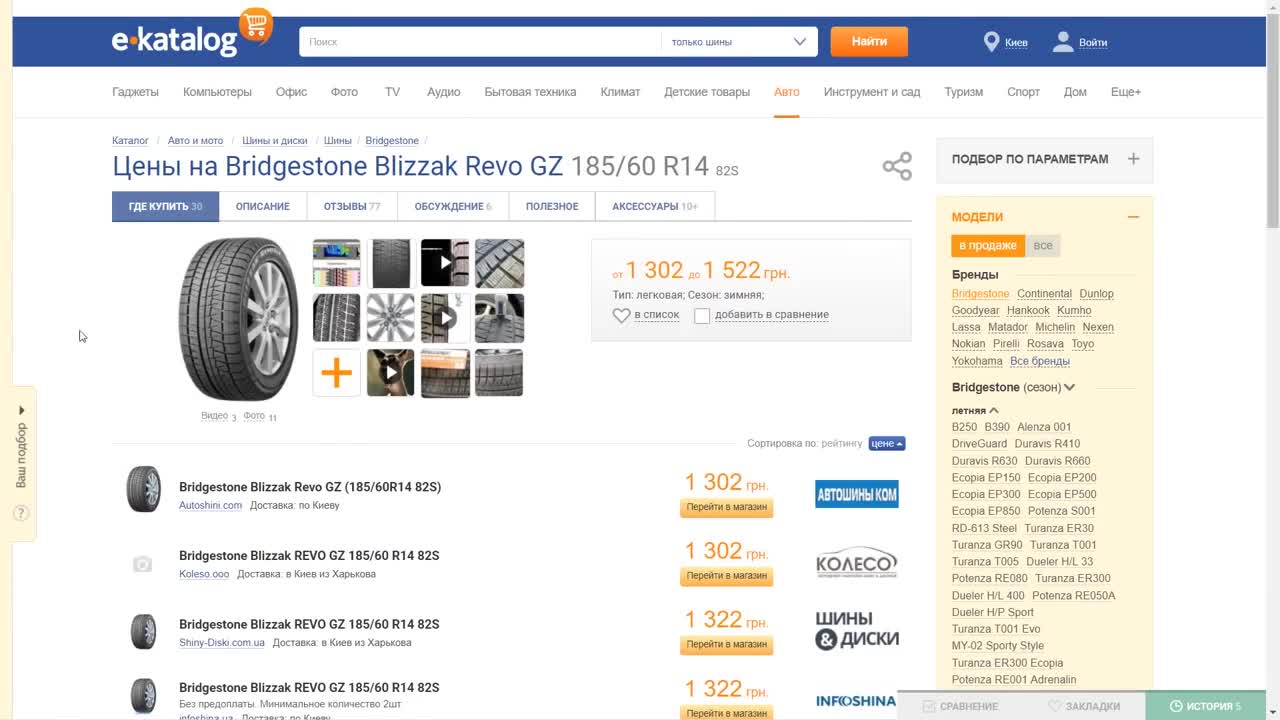
Task: Open the 'Turanza T005' model link
Action: coord(985,562)
